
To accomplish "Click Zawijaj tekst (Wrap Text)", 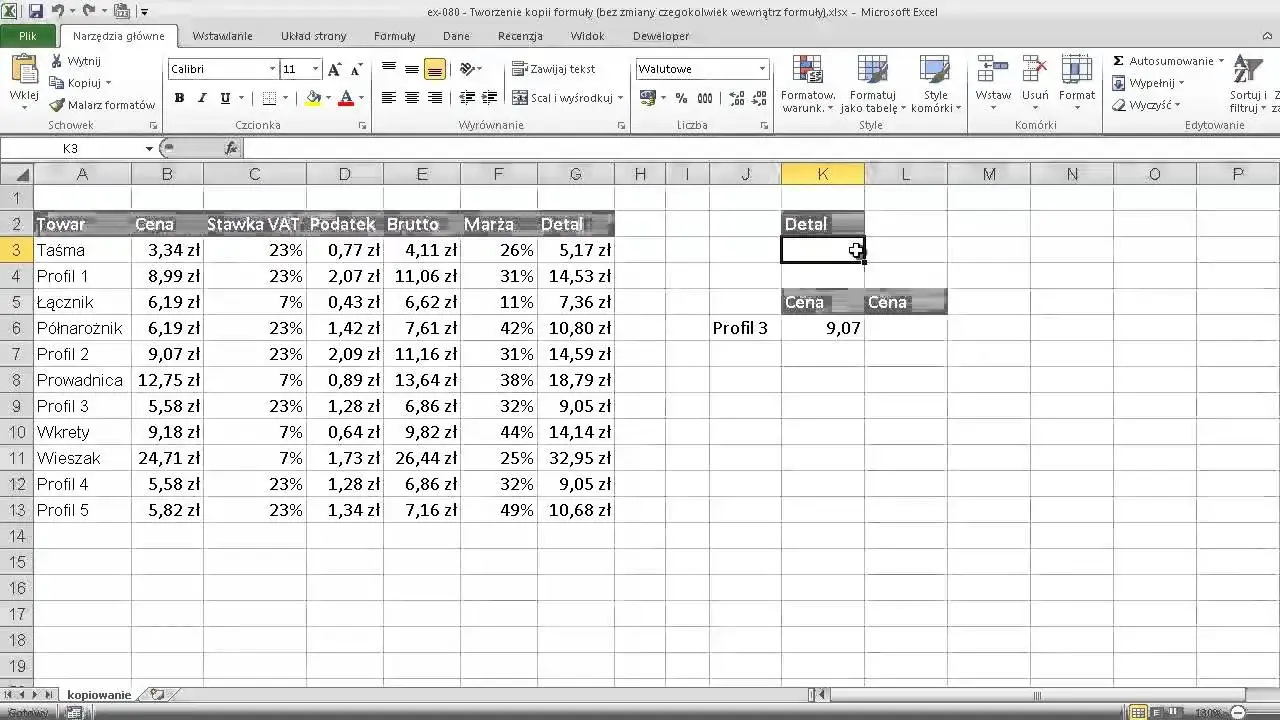I will 553,69.
